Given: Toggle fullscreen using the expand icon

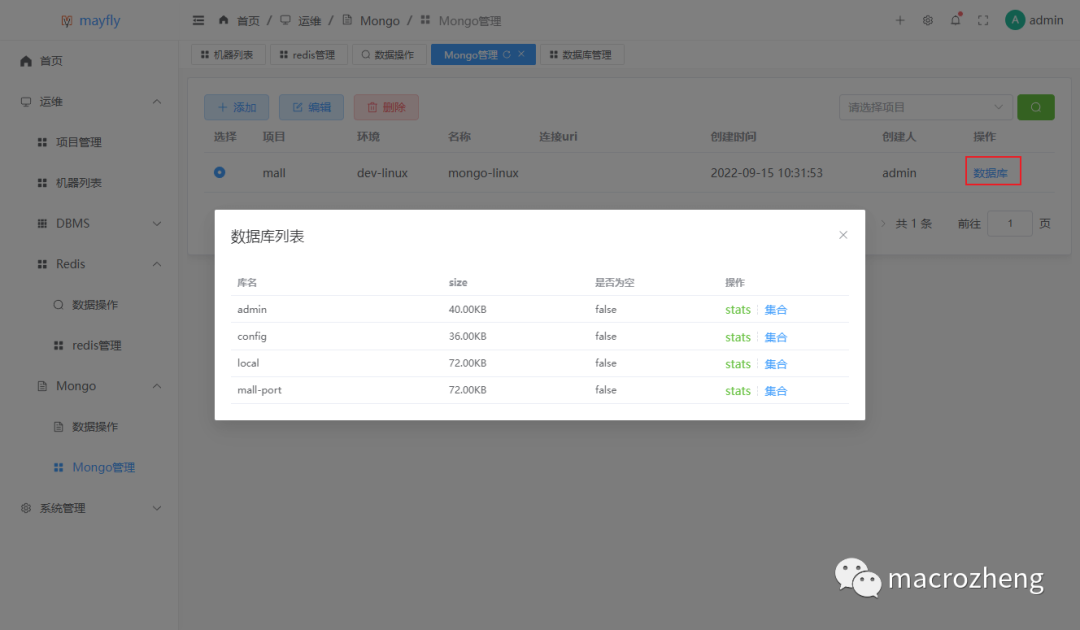Looking at the screenshot, I should pos(982,20).
